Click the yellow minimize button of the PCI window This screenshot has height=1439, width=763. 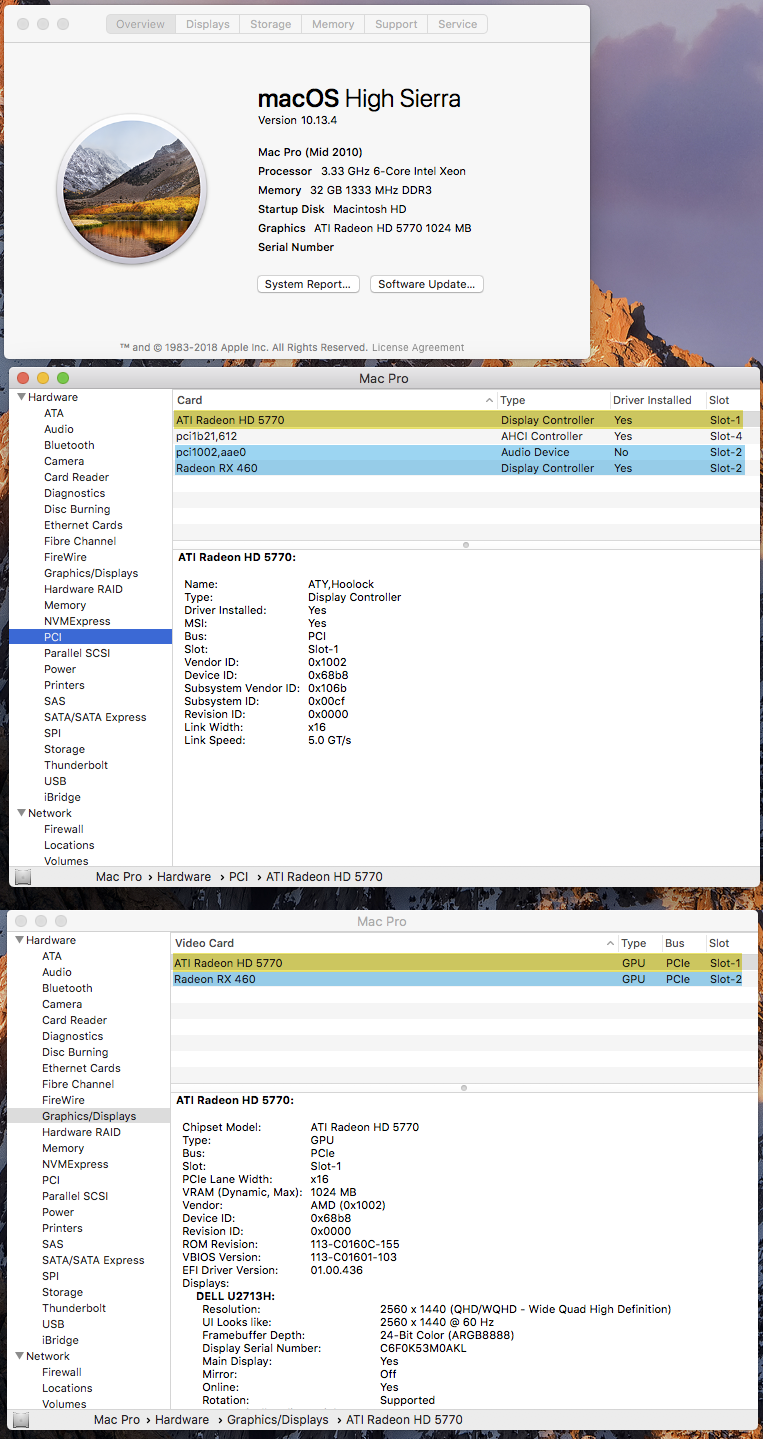(x=43, y=378)
